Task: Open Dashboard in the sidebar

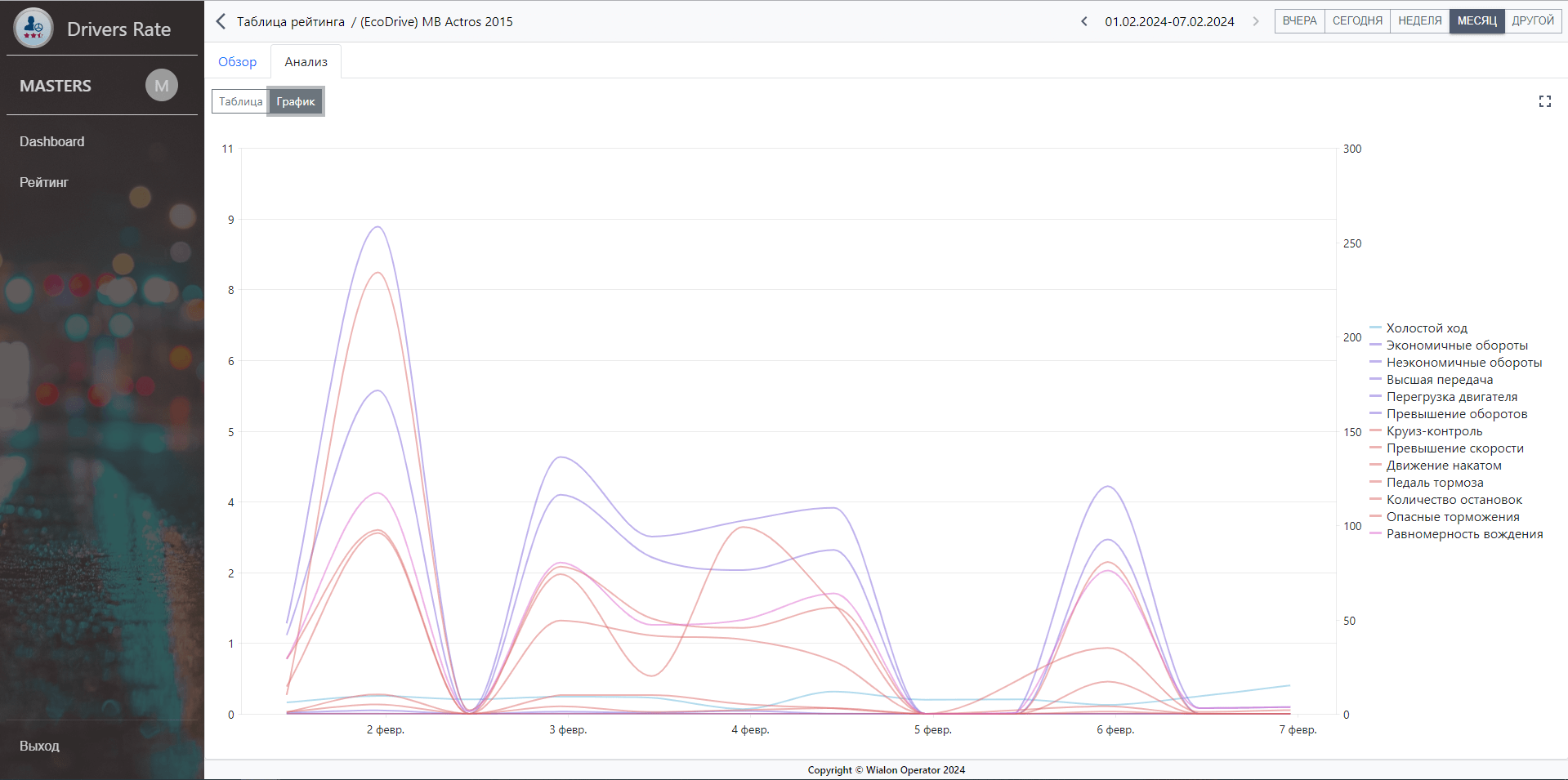Action: 52,141
